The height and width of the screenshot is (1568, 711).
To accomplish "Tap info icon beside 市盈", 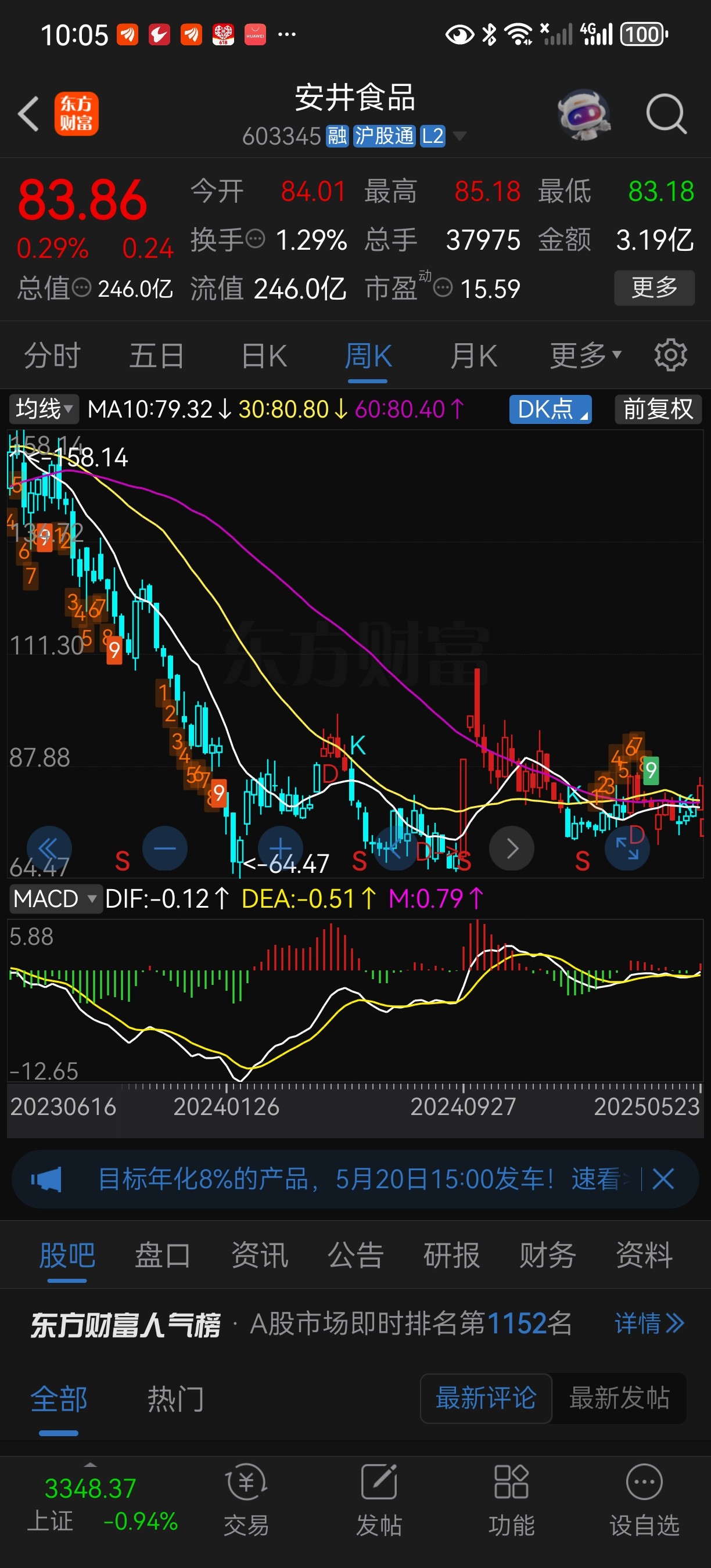I will click(x=443, y=287).
